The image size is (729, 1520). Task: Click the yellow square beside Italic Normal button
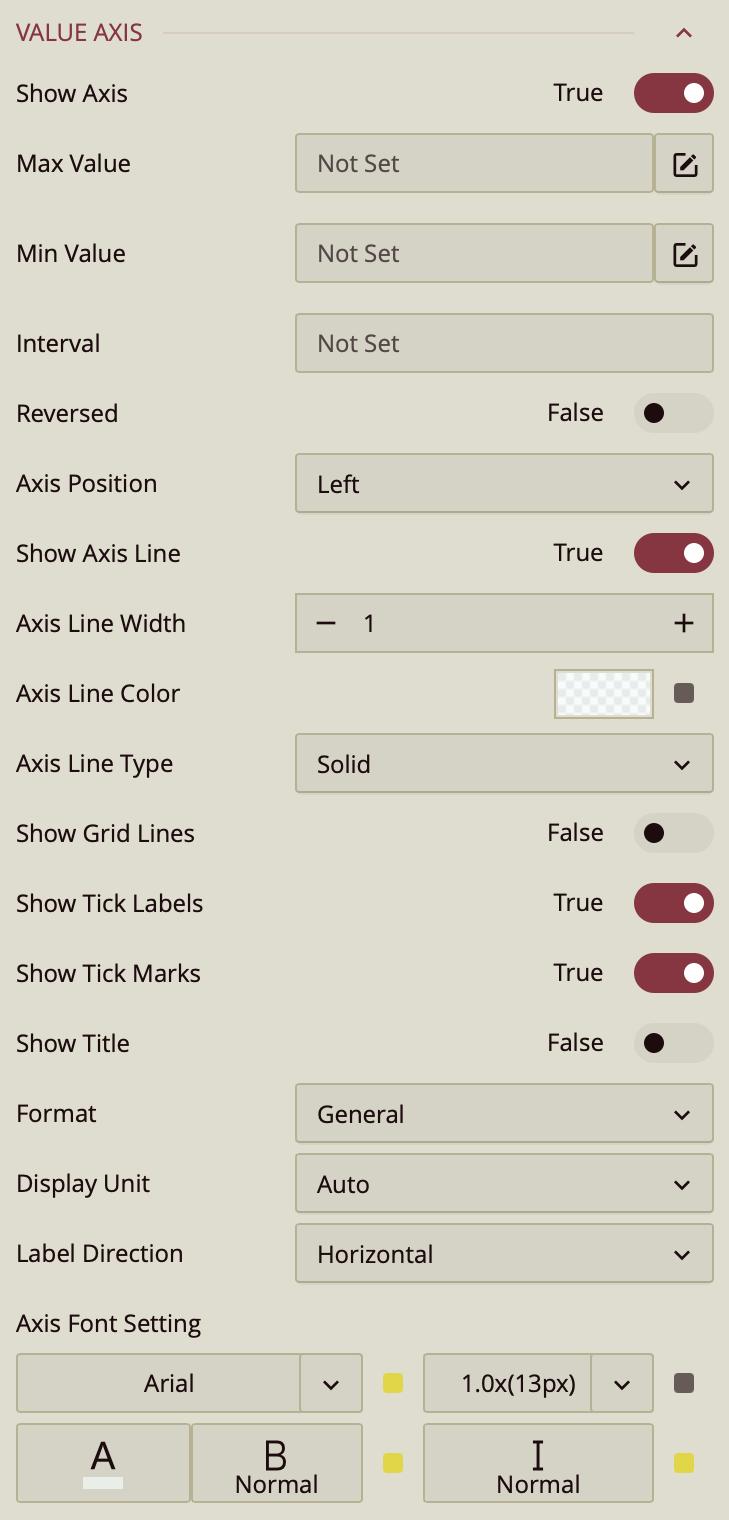[x=684, y=1463]
